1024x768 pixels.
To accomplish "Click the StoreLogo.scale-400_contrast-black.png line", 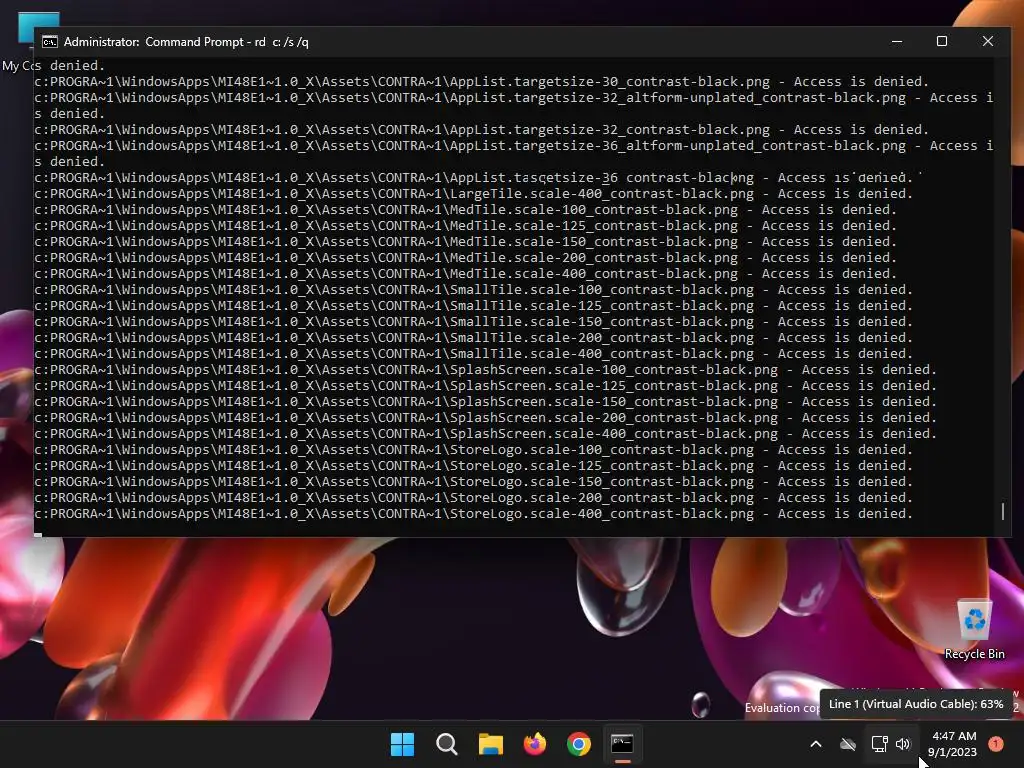I will (x=473, y=514).
